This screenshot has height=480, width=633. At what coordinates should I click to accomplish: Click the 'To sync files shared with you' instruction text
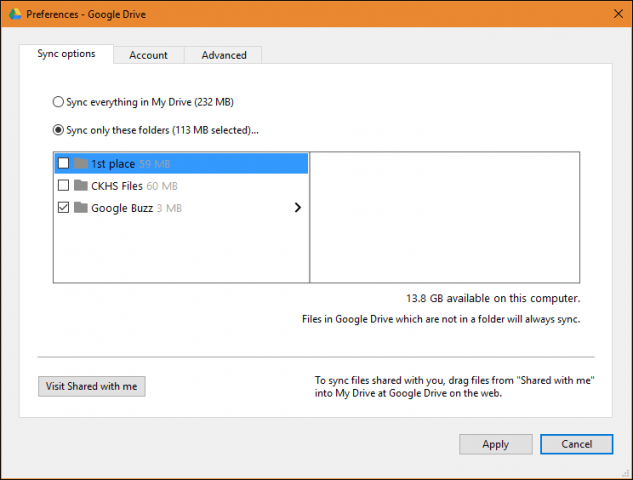click(x=455, y=387)
